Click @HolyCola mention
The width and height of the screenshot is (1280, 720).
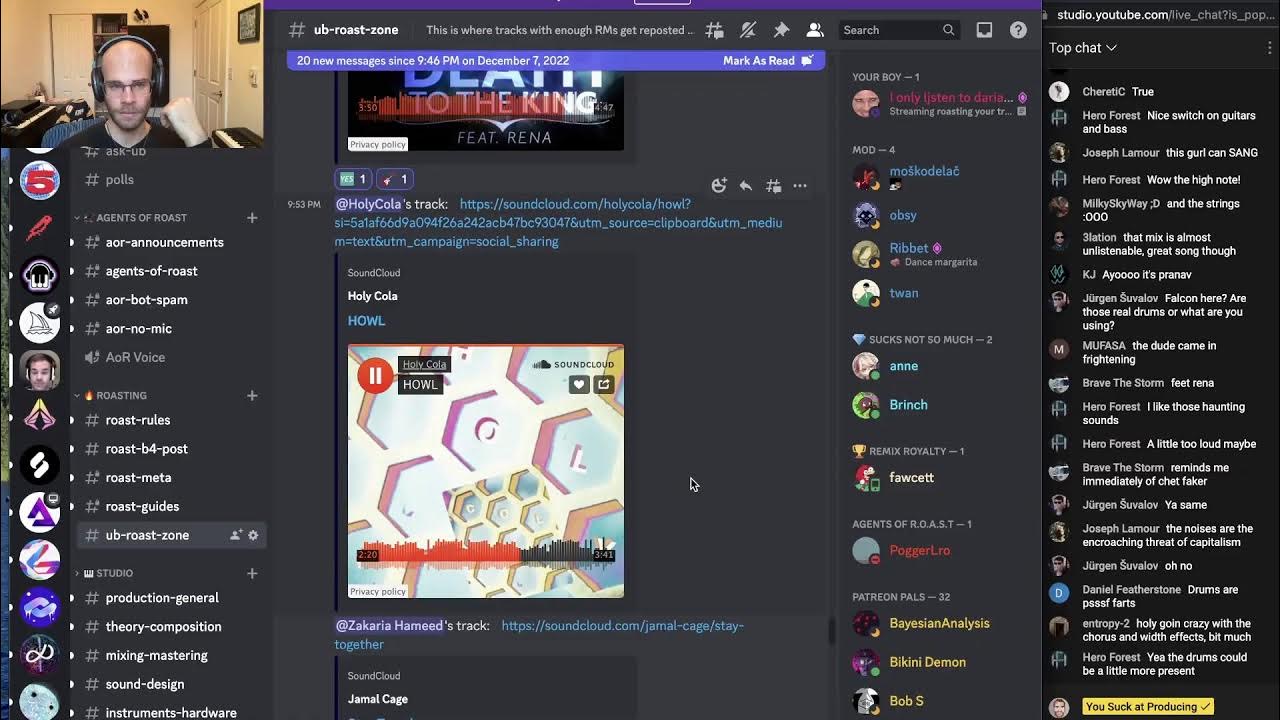click(368, 204)
